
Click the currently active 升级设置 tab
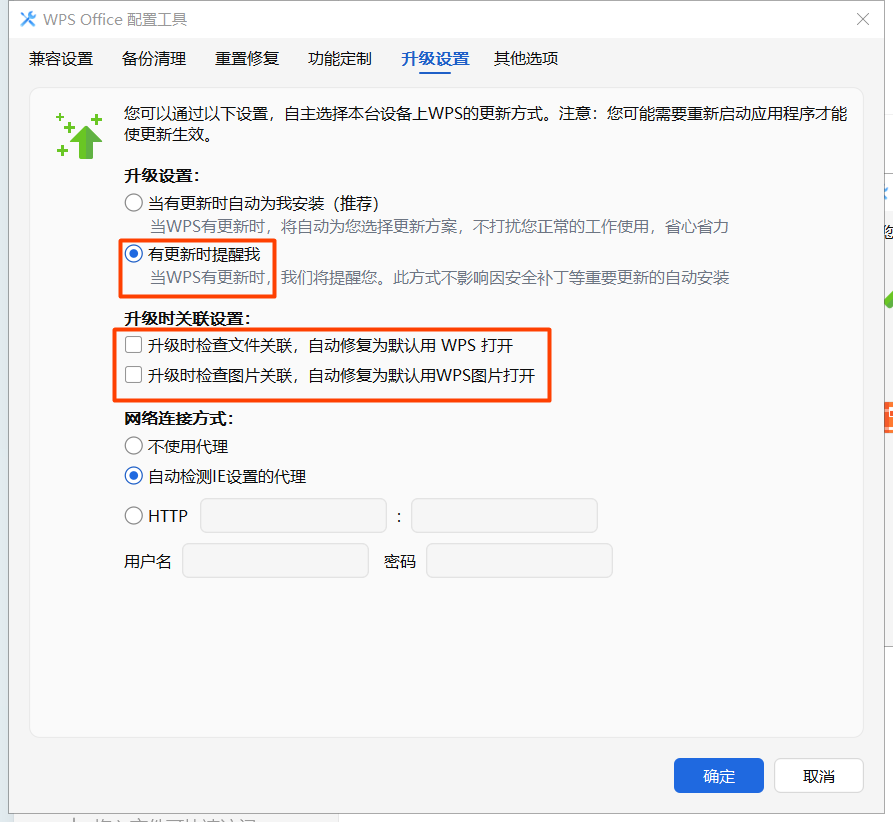433,59
